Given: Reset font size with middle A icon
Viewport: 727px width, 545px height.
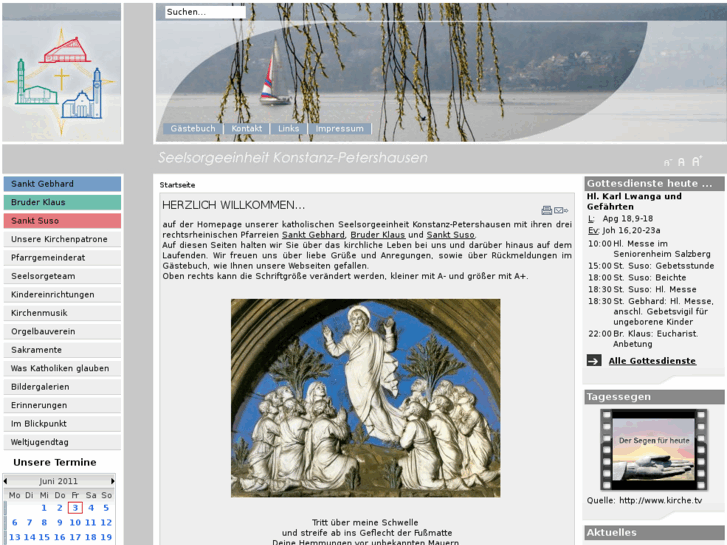Looking at the screenshot, I should tap(681, 162).
